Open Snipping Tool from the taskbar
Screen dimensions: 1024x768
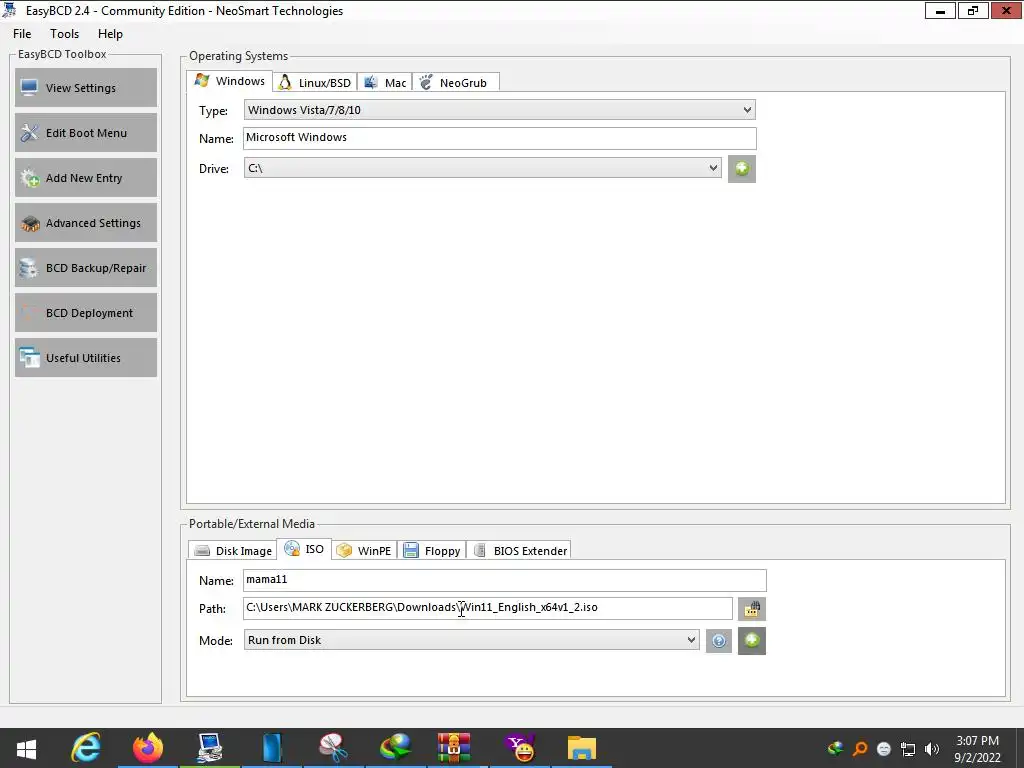point(333,748)
